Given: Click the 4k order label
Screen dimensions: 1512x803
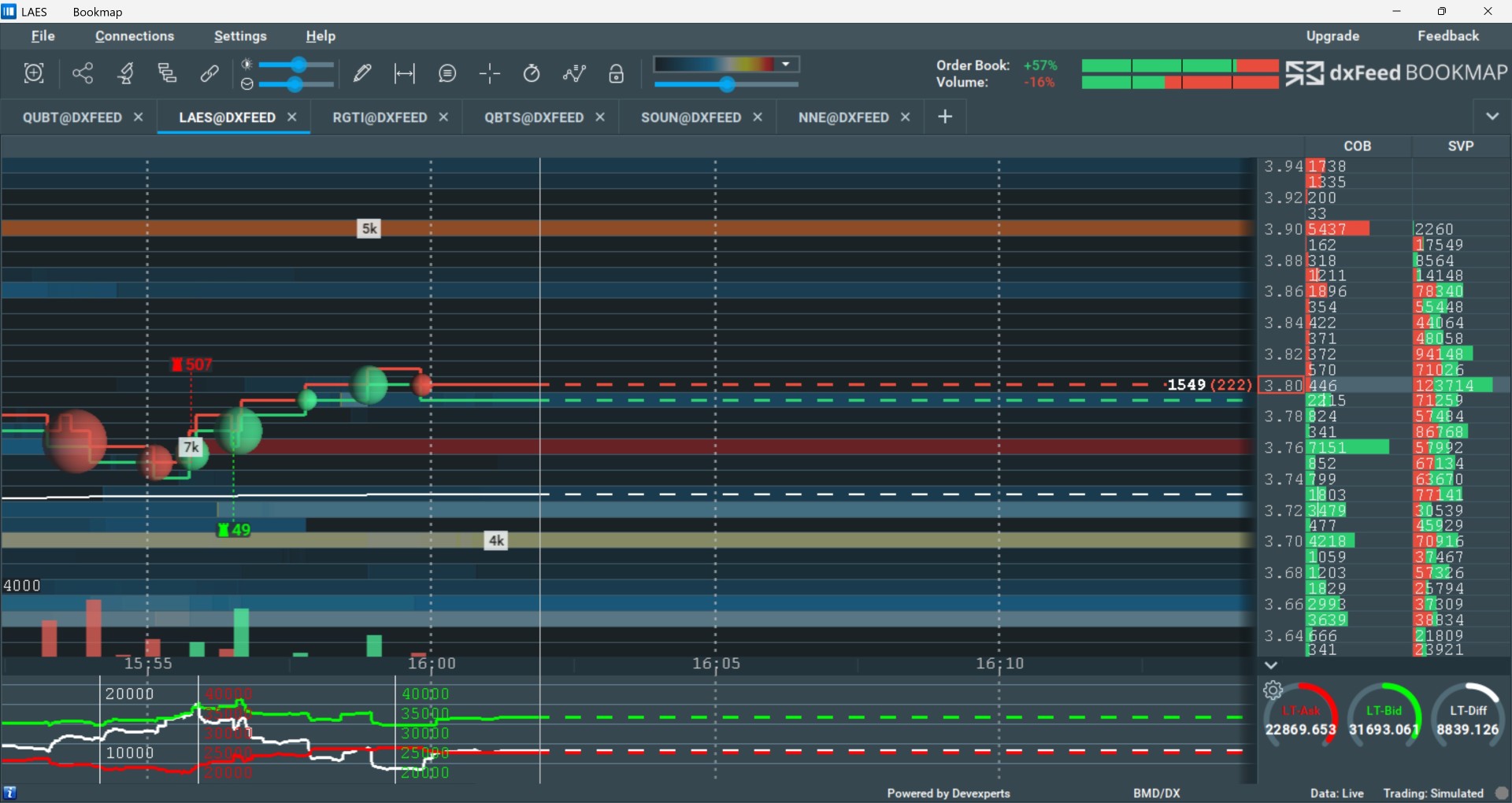Looking at the screenshot, I should (x=496, y=541).
